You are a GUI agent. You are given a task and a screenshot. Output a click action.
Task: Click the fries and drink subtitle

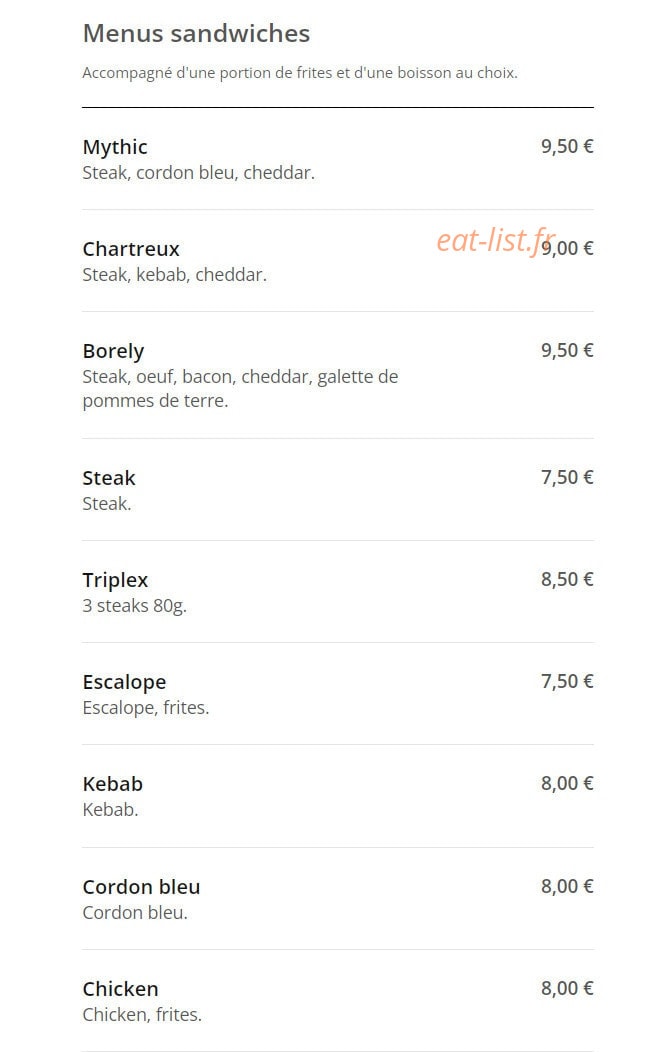click(300, 73)
